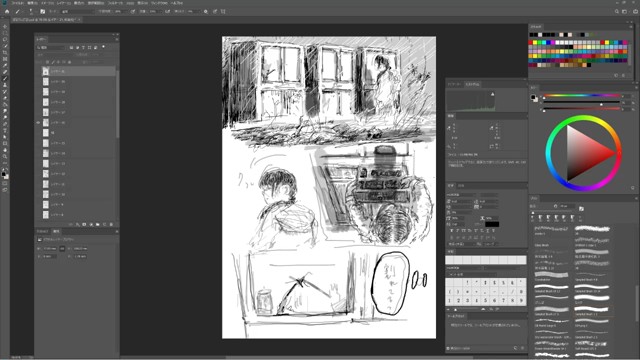Open layer filter kind dropdown
The width and height of the screenshot is (640, 360).
click(51, 47)
